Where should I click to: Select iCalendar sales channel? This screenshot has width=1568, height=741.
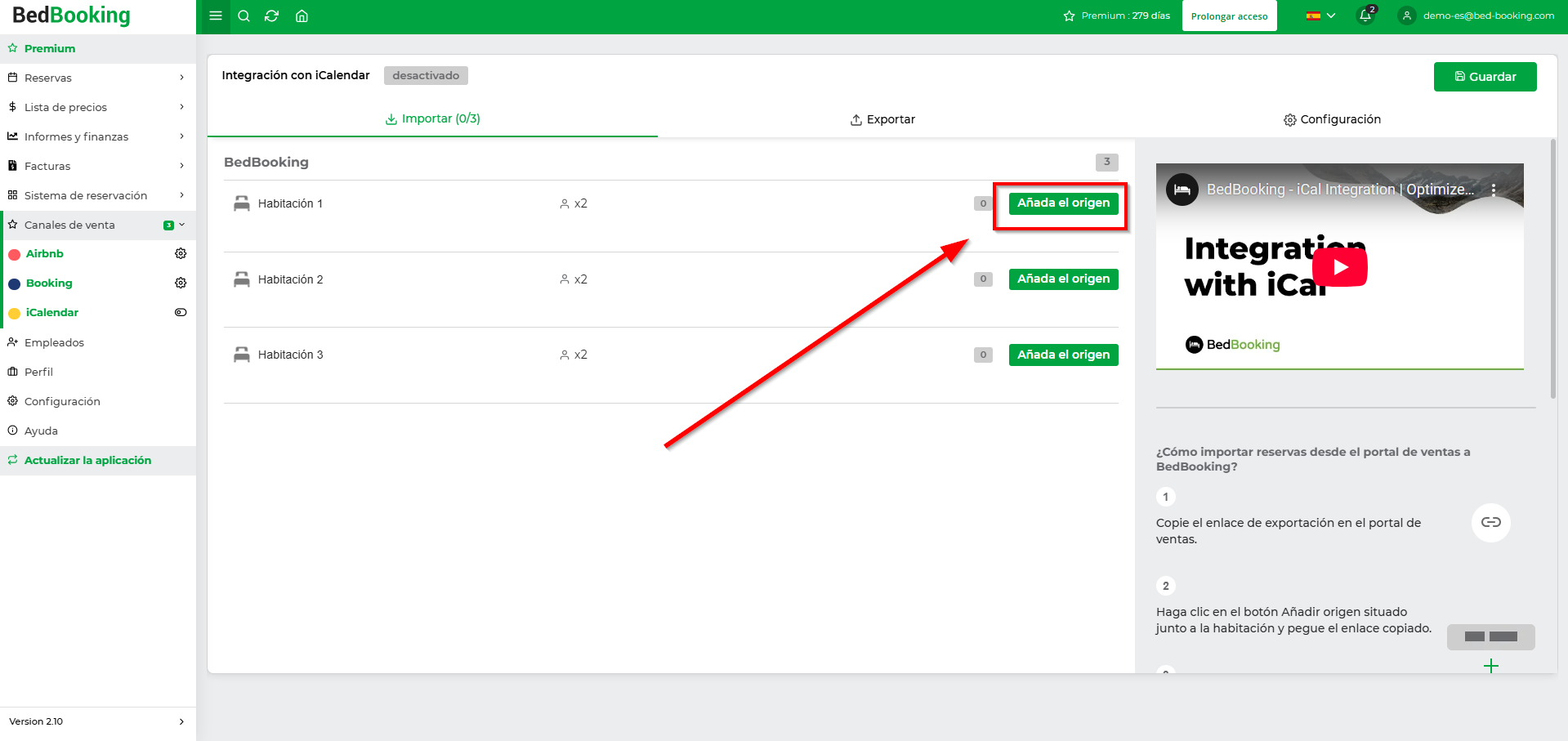coord(52,312)
